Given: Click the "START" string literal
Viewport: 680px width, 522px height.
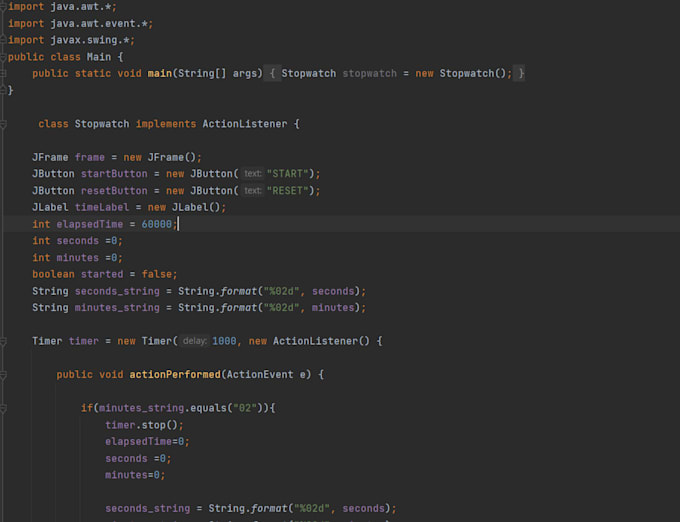Looking at the screenshot, I should point(287,174).
